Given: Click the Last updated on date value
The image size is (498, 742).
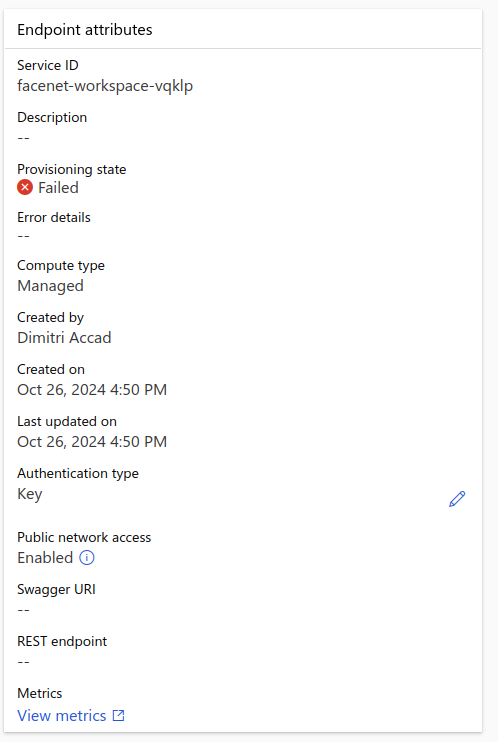Looking at the screenshot, I should [x=92, y=442].
